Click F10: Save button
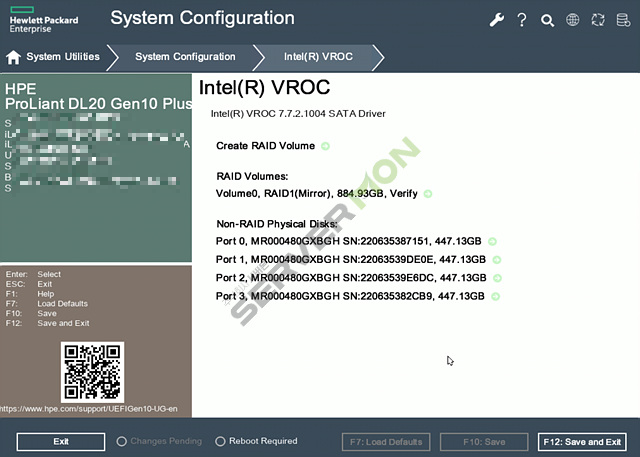The width and height of the screenshot is (640, 457). point(484,442)
